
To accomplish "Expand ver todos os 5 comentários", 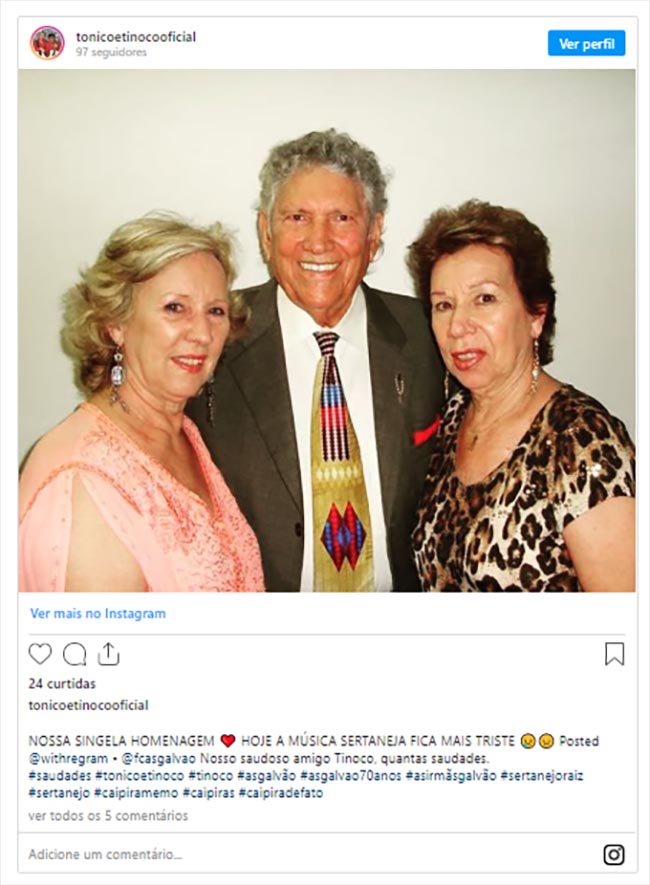I will pos(108,816).
